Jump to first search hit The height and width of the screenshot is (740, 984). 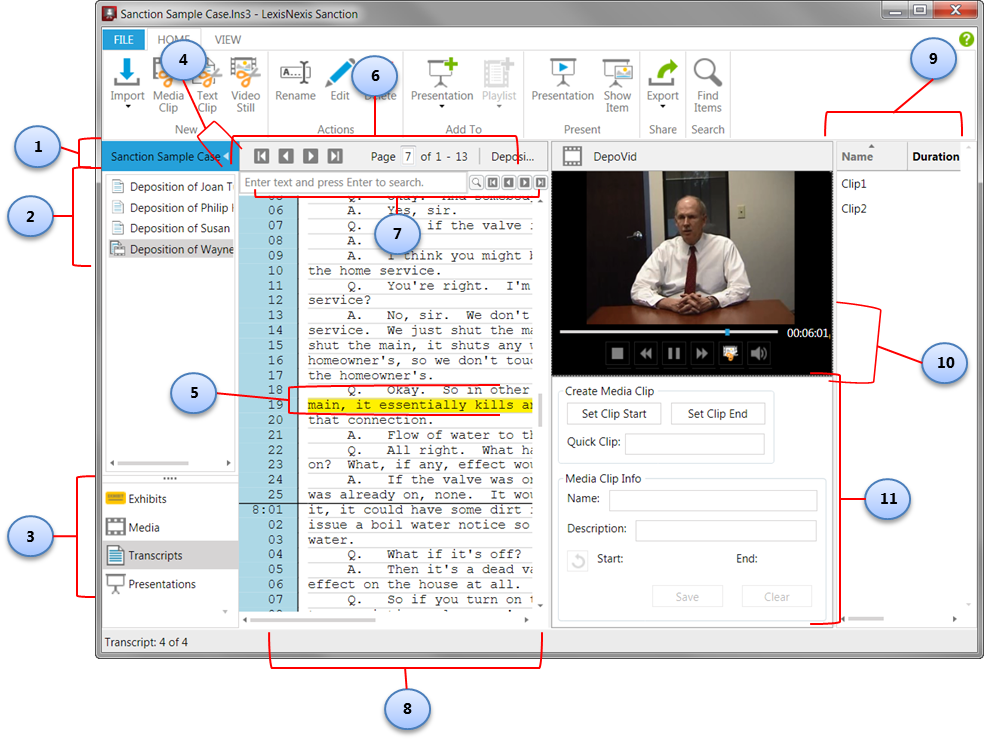(x=493, y=183)
